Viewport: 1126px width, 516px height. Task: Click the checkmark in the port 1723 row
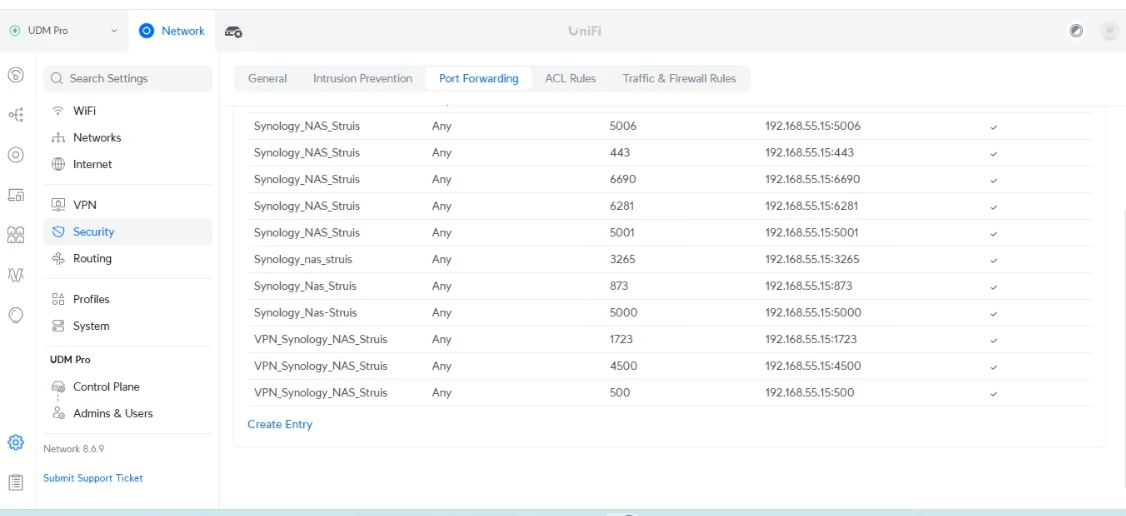coord(994,340)
